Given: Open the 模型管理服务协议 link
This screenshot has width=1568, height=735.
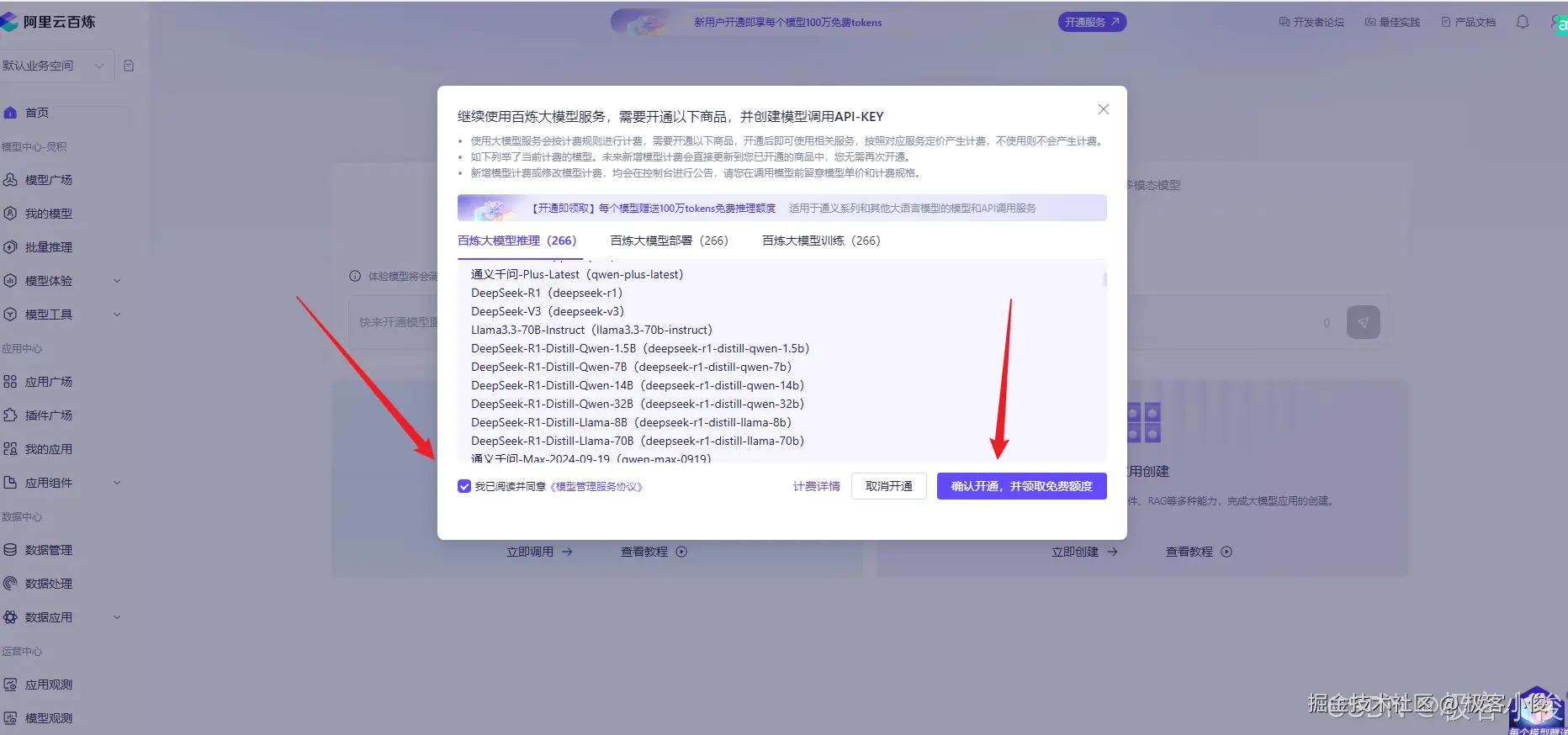Looking at the screenshot, I should 596,486.
